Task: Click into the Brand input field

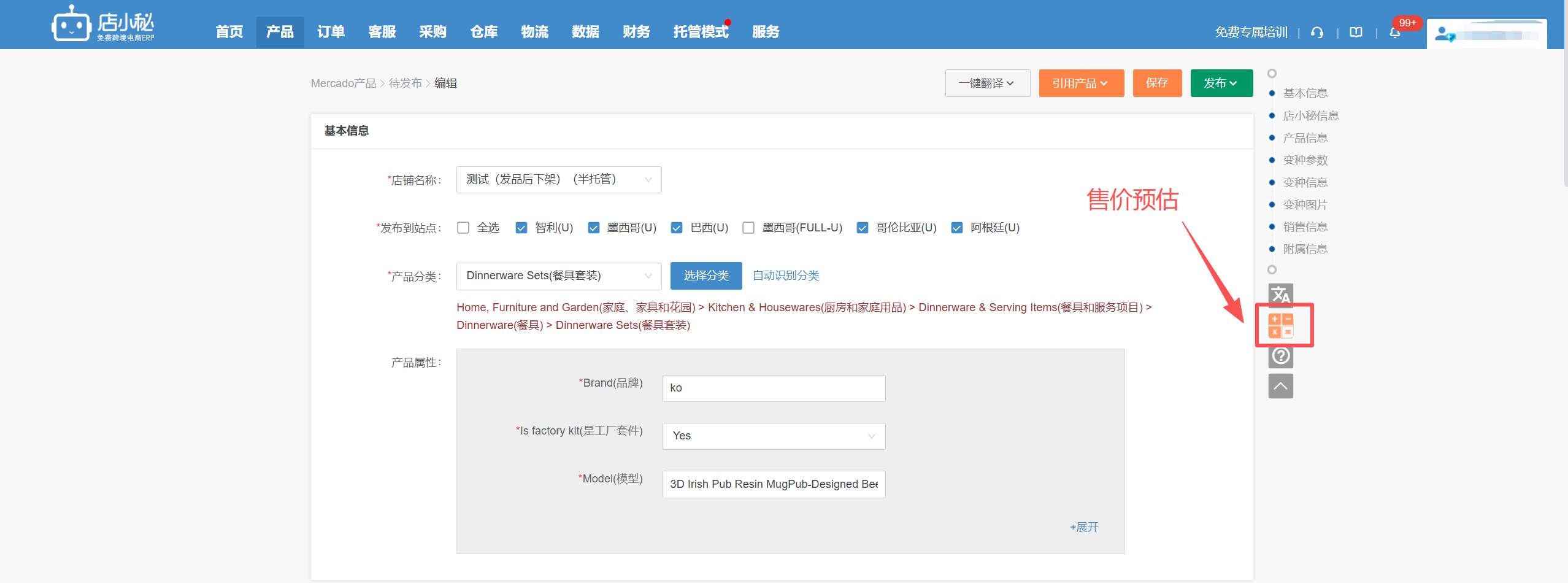Action: (x=773, y=388)
